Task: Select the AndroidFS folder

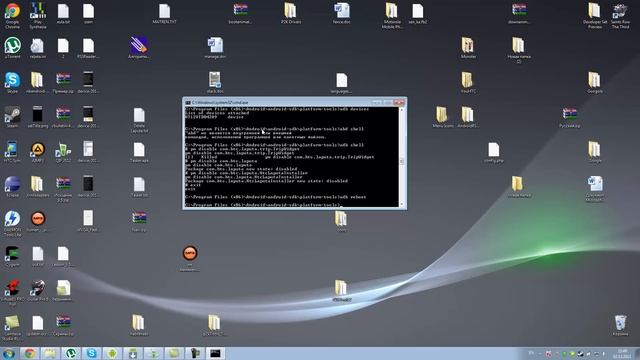Action: 468,117
